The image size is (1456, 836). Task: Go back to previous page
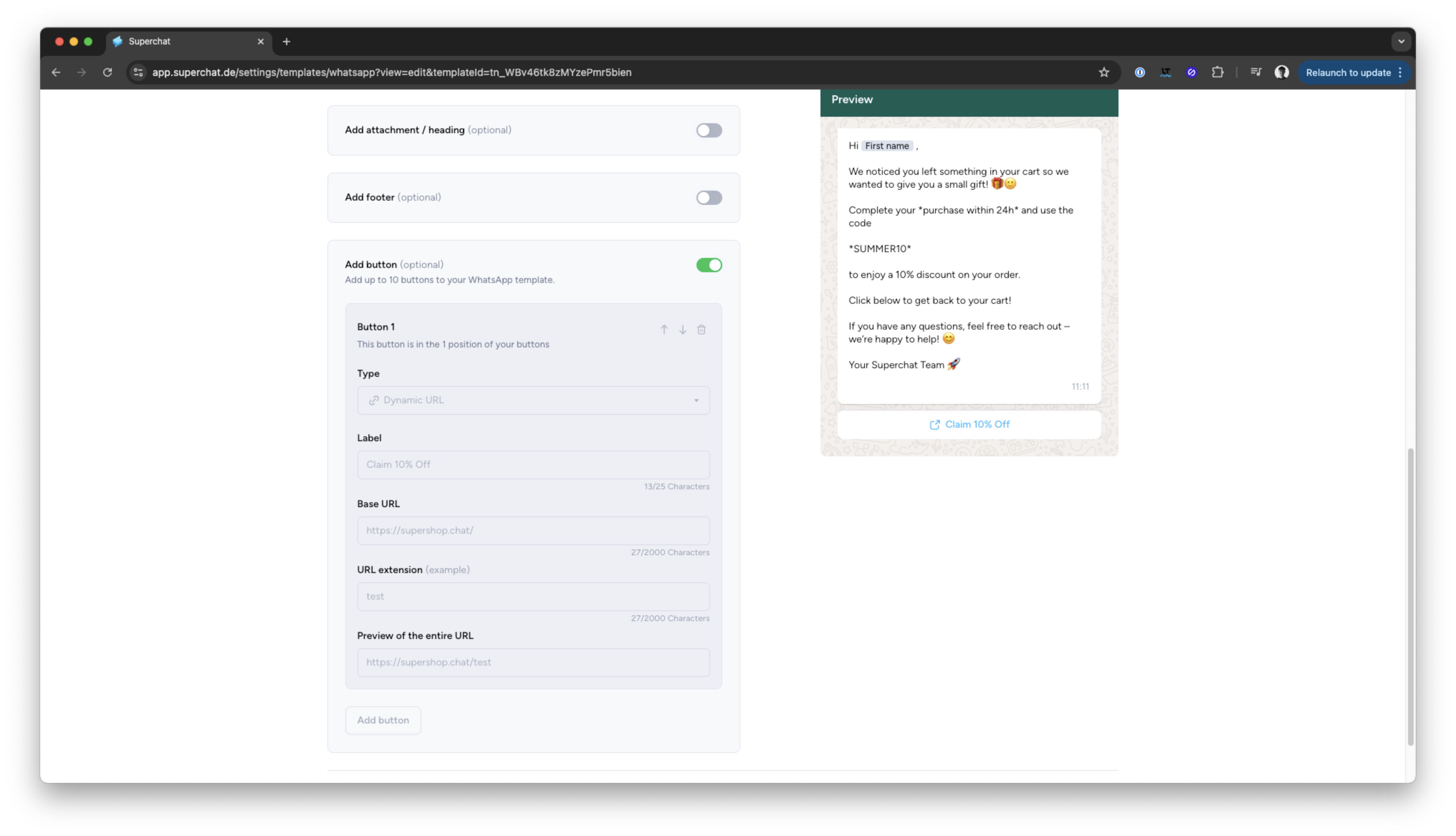click(56, 72)
